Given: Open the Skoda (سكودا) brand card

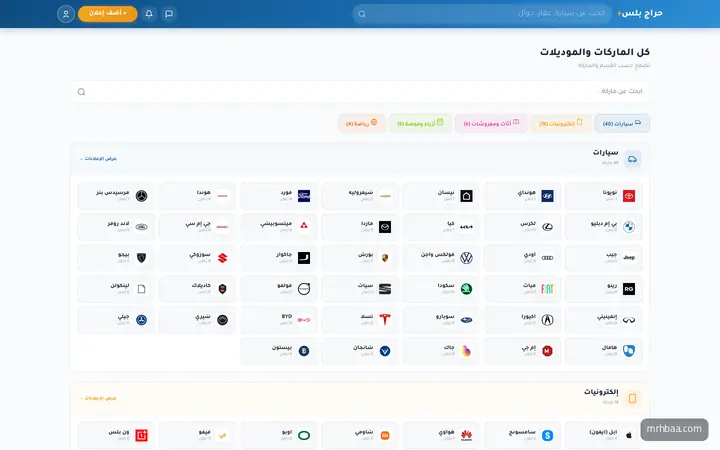Looking at the screenshot, I should [x=441, y=289].
